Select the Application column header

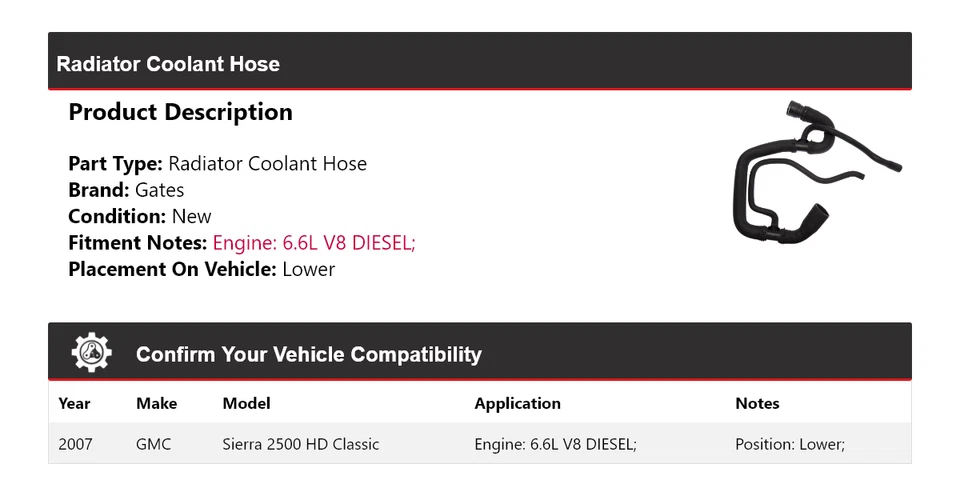[517, 403]
